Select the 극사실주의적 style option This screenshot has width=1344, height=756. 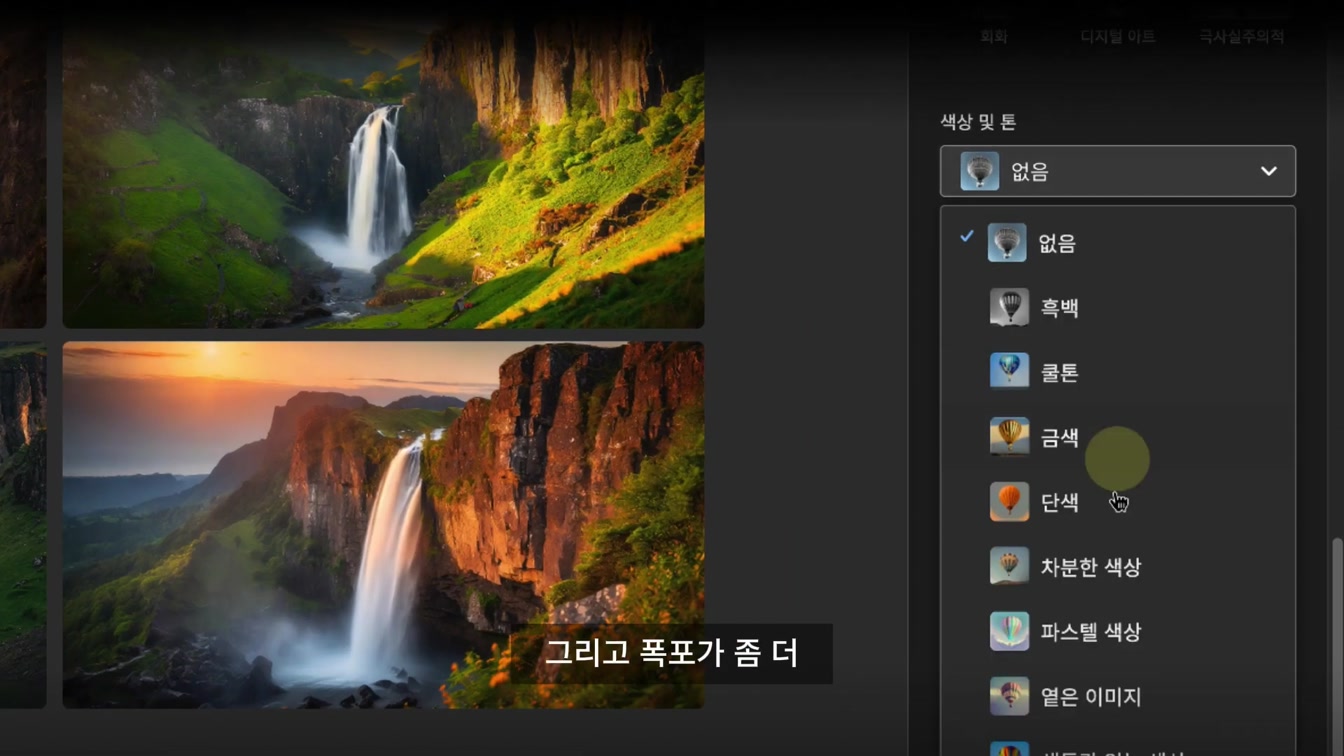(x=1241, y=37)
